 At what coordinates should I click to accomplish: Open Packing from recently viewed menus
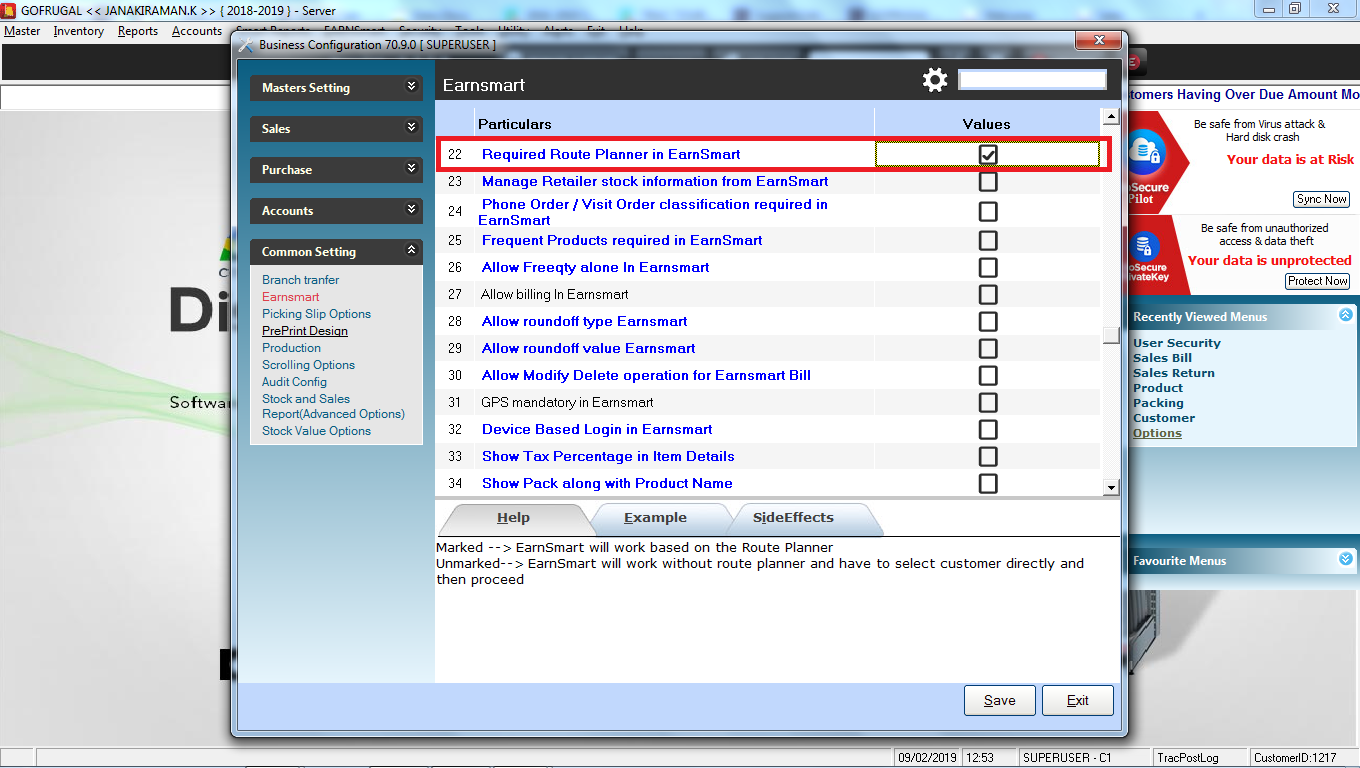coord(1158,403)
